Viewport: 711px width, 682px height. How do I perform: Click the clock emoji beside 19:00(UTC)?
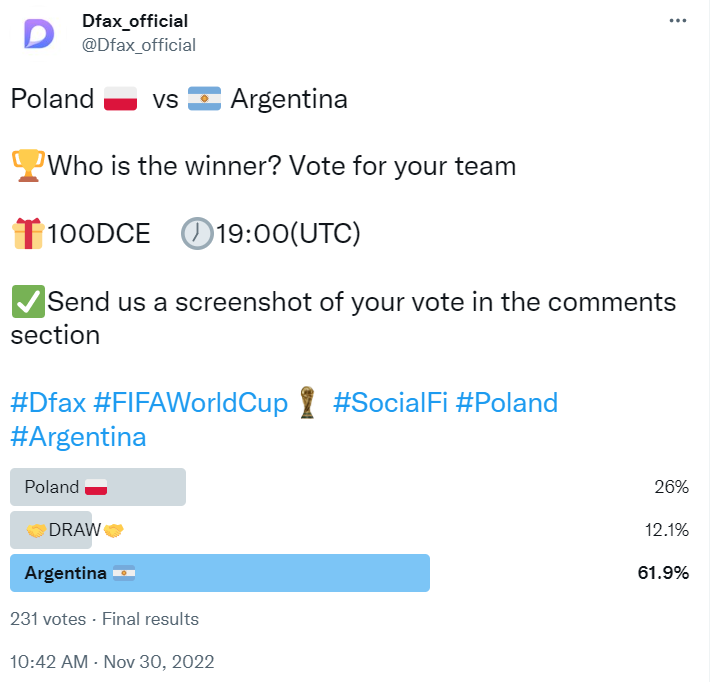pos(197,234)
